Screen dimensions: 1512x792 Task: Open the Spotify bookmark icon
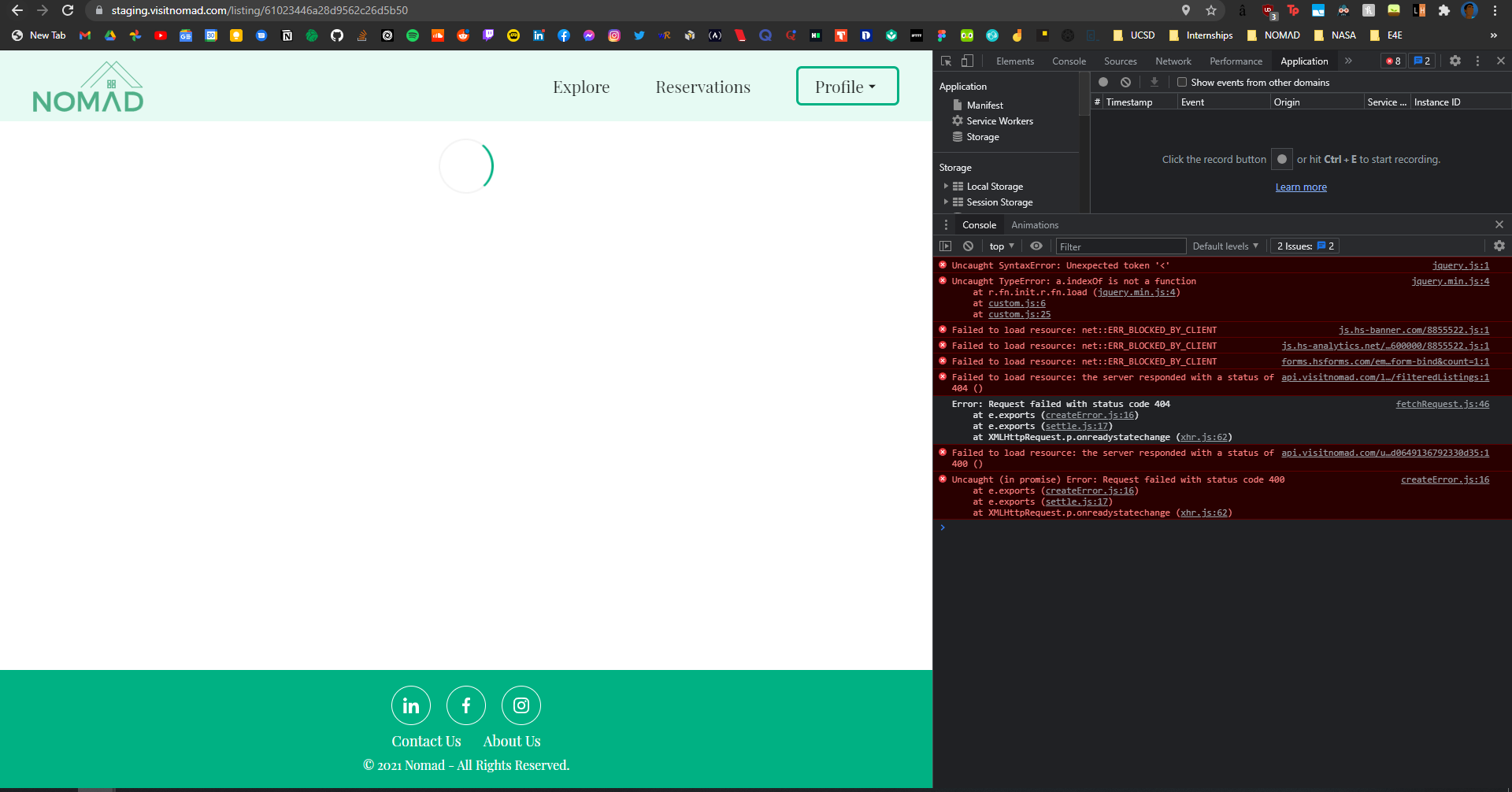(x=413, y=35)
